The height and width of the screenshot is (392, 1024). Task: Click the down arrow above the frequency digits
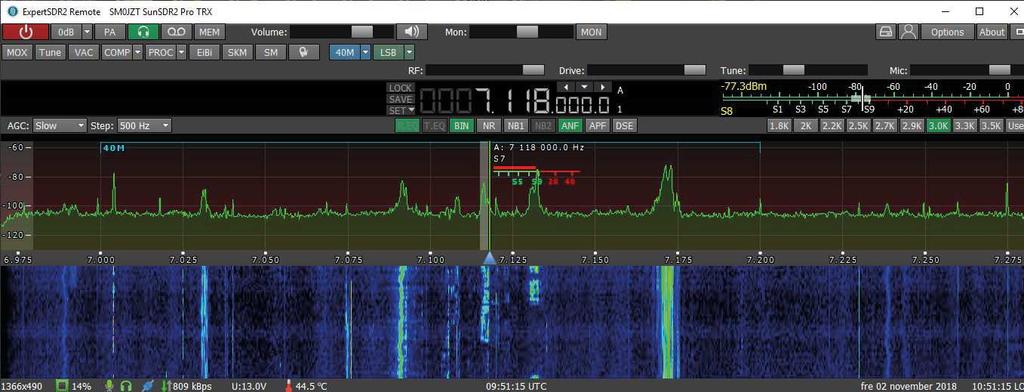click(584, 87)
